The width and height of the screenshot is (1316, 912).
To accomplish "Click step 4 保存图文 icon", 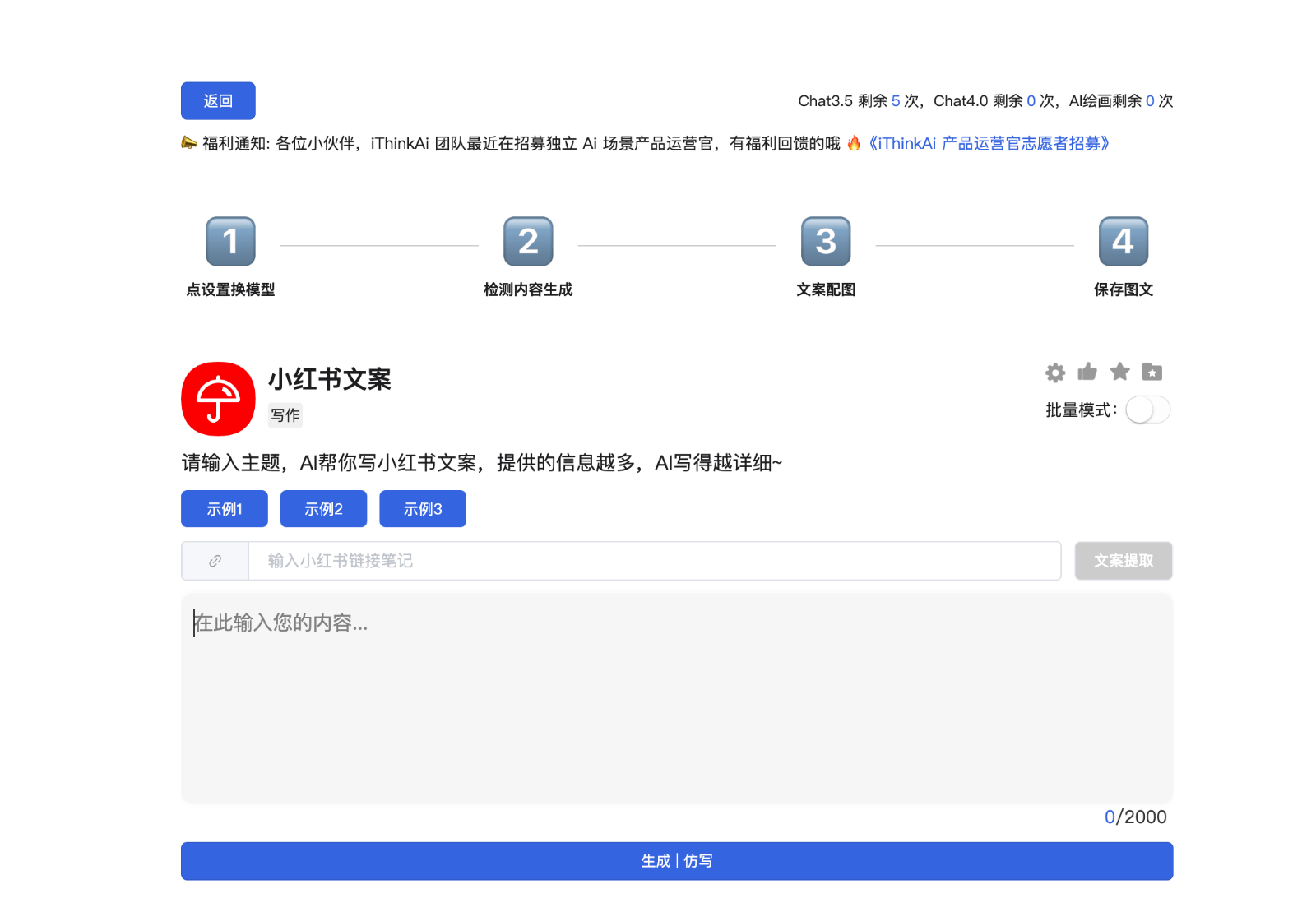I will (1124, 242).
